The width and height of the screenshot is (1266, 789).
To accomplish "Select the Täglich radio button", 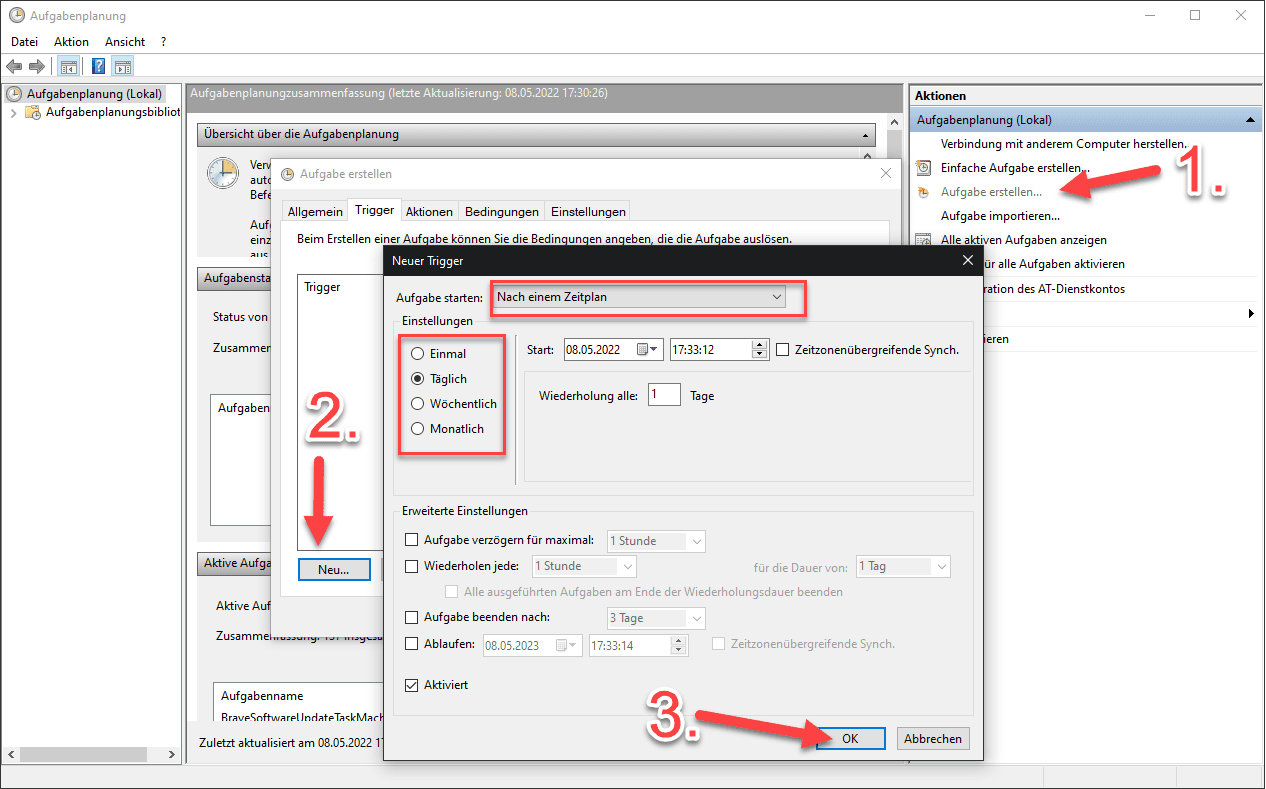I will [x=417, y=379].
